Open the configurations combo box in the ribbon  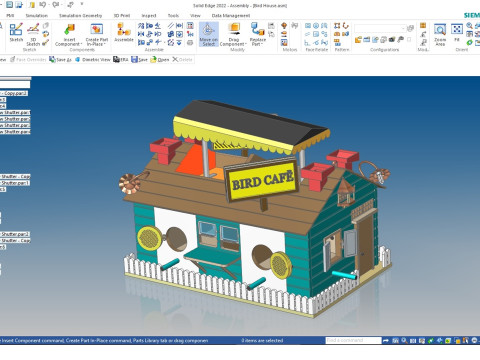coord(380,28)
